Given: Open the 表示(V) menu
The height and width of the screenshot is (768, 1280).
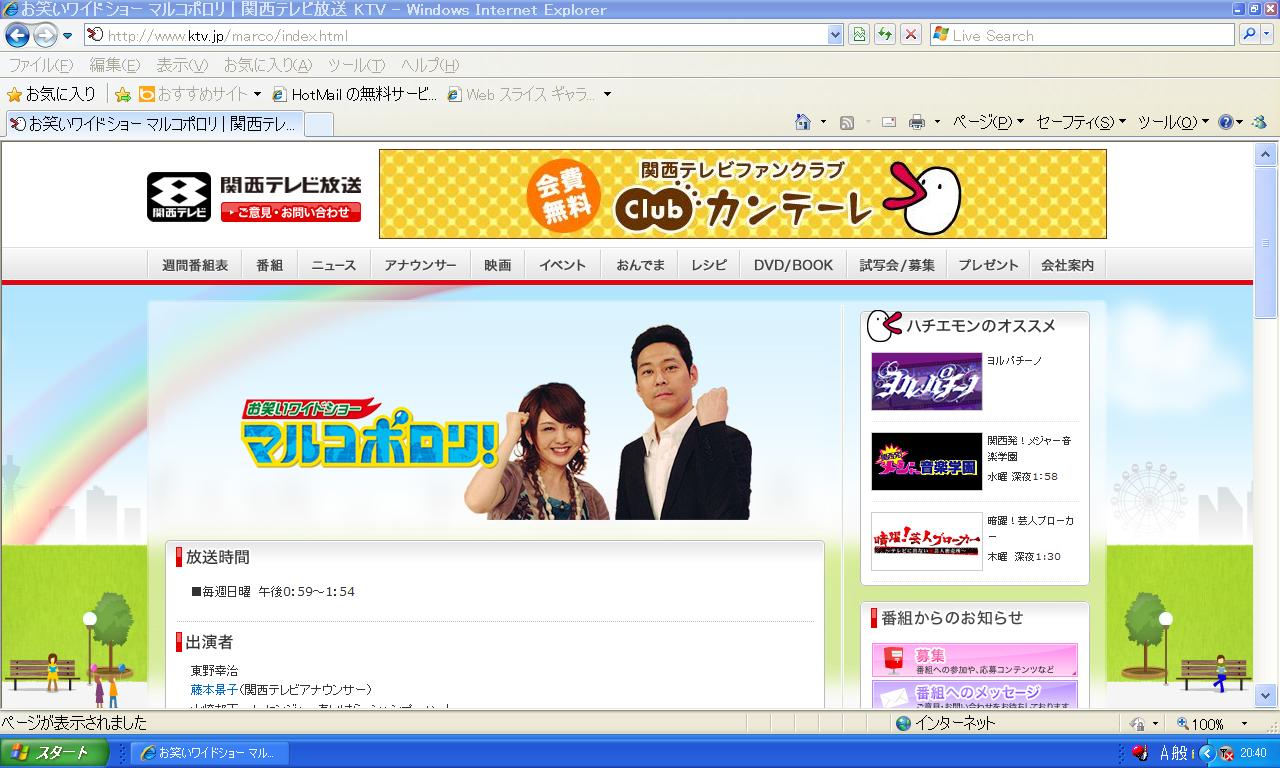Looking at the screenshot, I should [x=182, y=65].
